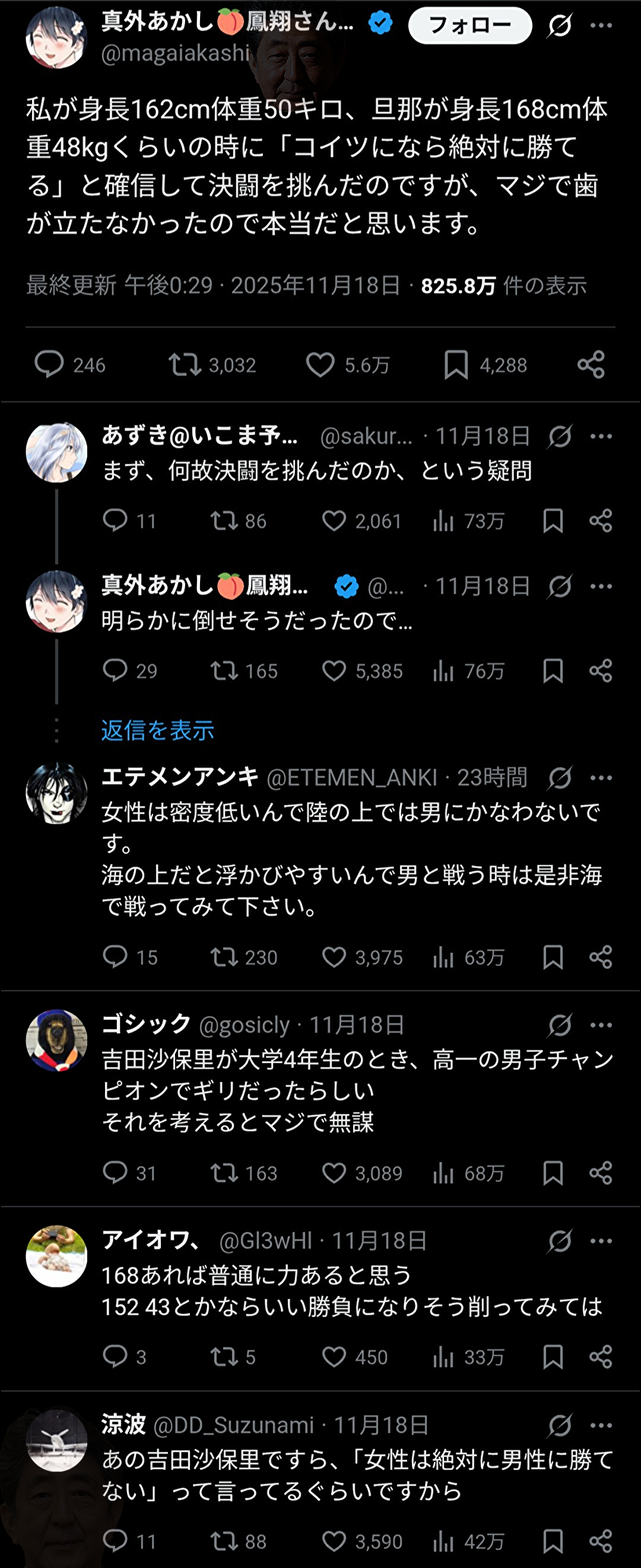Click 返信を表示 to show replies
This screenshot has width=641, height=1568.
tap(158, 731)
